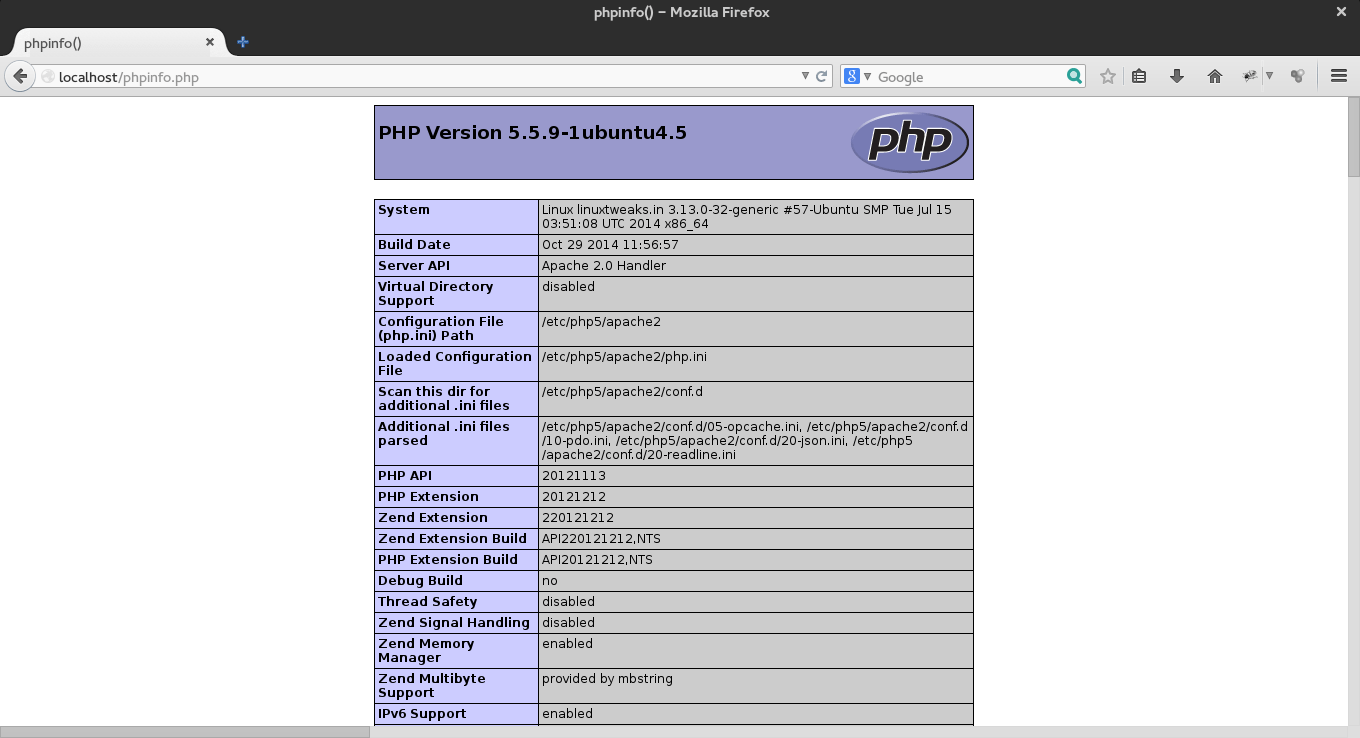Click the site identity globe icon
The width and height of the screenshot is (1360, 738).
[47, 76]
